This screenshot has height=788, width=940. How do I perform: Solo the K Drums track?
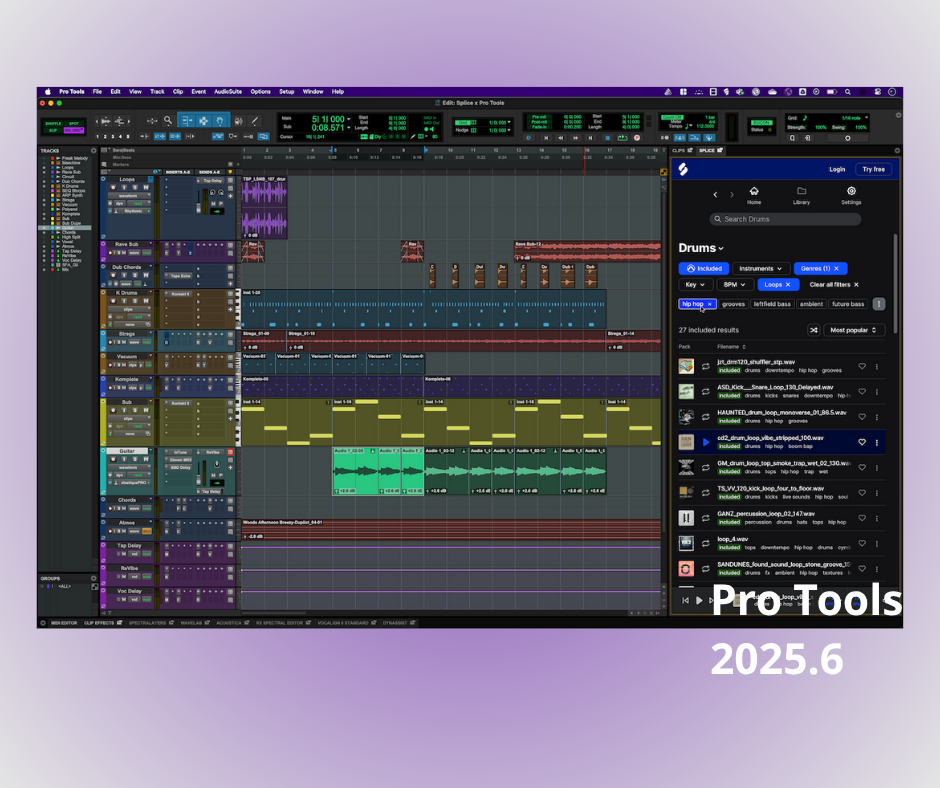135,301
